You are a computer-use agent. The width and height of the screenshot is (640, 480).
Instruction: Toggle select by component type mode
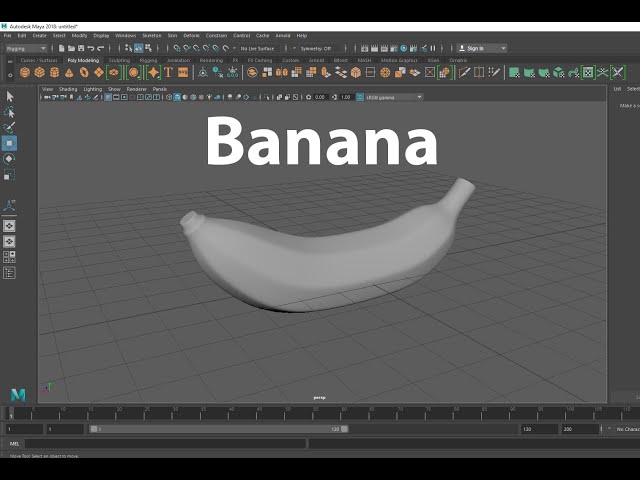click(x=149, y=48)
